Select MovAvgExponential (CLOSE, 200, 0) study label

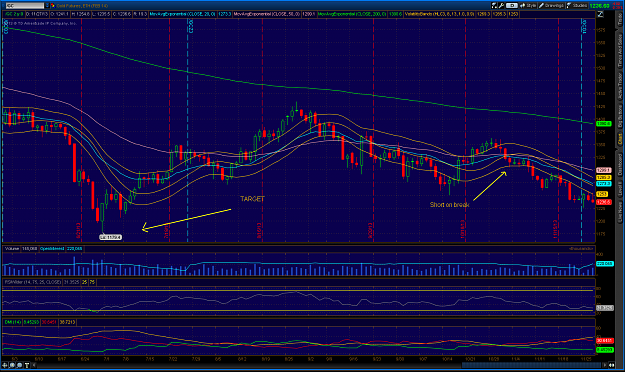coord(352,14)
